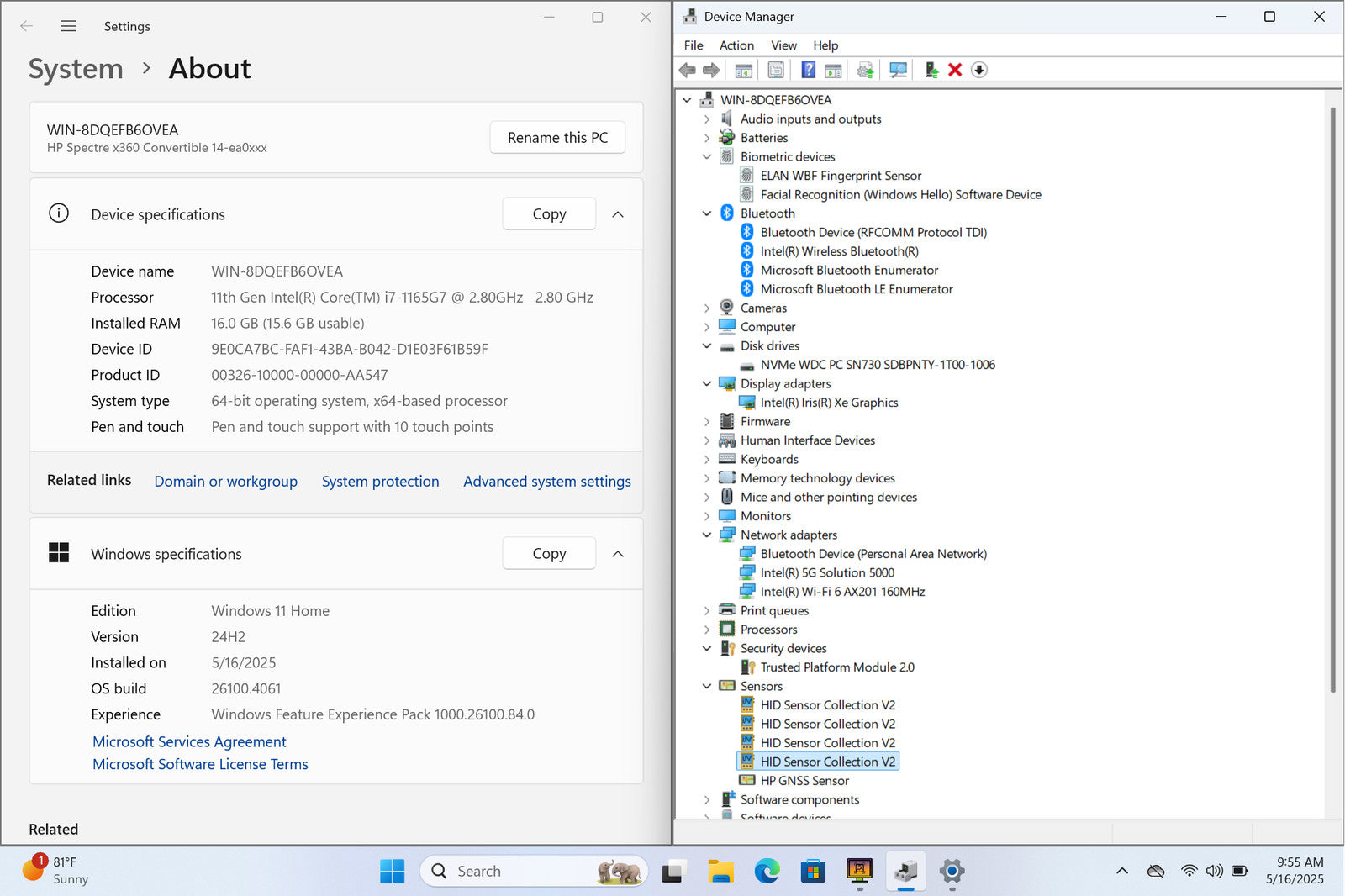Screen dimensions: 1345x896
Task: Collapse the Bluetooth category
Action: pos(707,213)
